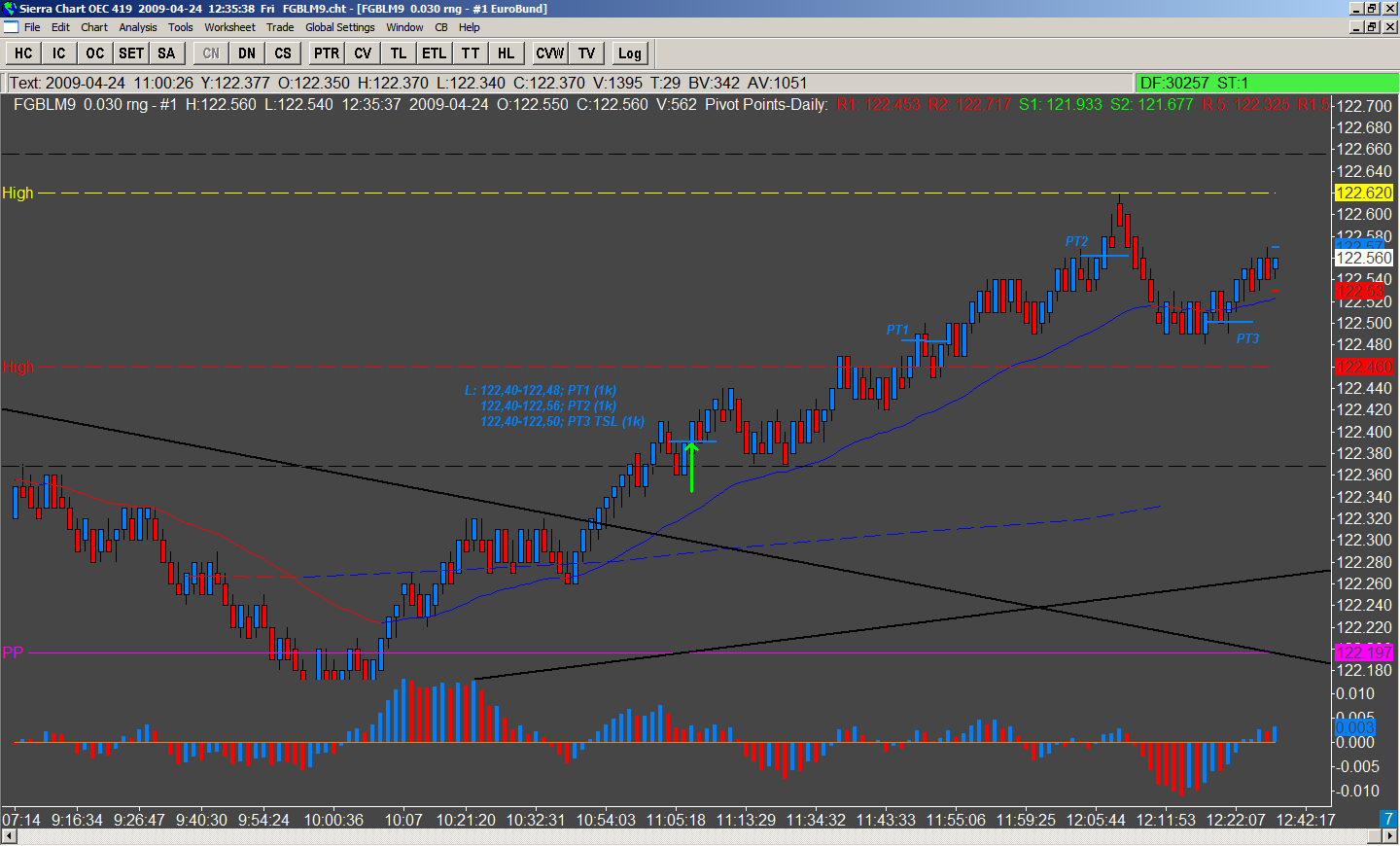Click the 'FGBLM9 0.030 rng - #1' chart header
This screenshot has width=1400, height=846.
[x=95, y=104]
